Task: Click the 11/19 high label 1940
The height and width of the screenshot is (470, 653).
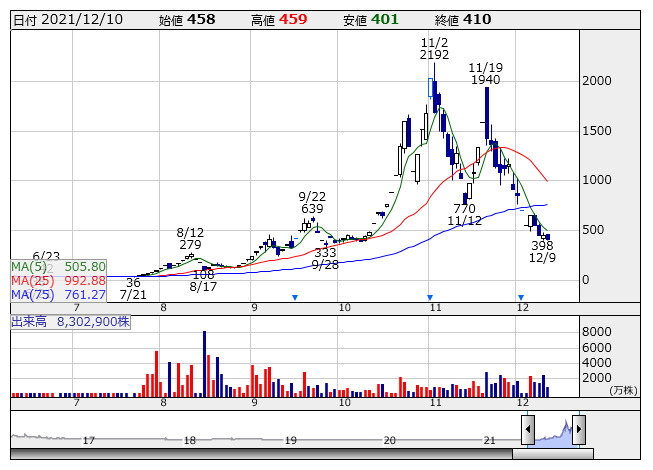Action: click(484, 80)
